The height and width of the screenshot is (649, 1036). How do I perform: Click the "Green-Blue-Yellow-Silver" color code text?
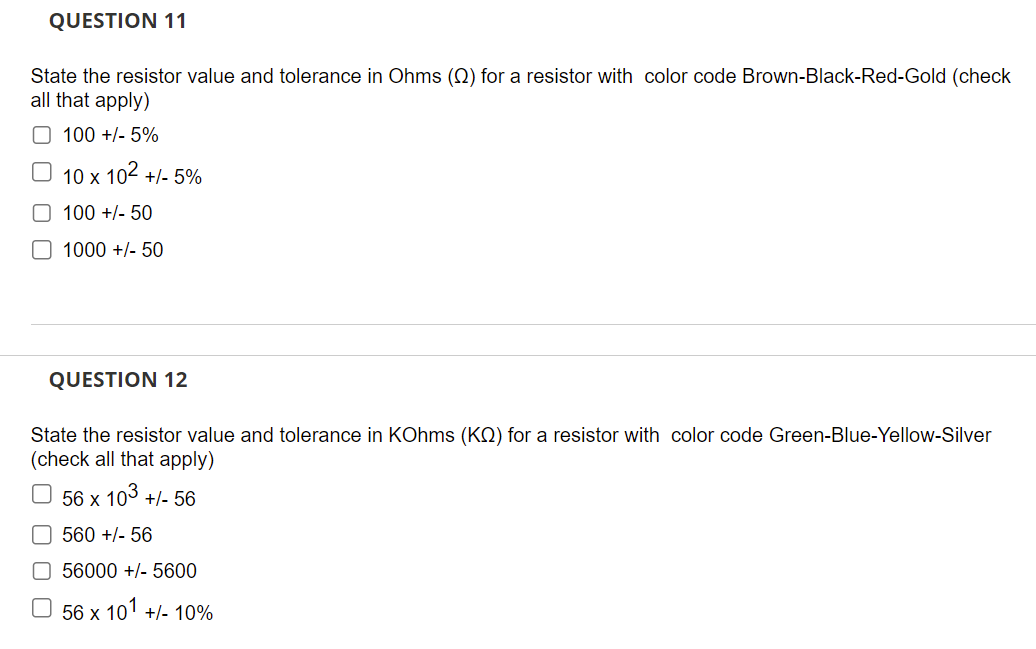880,435
